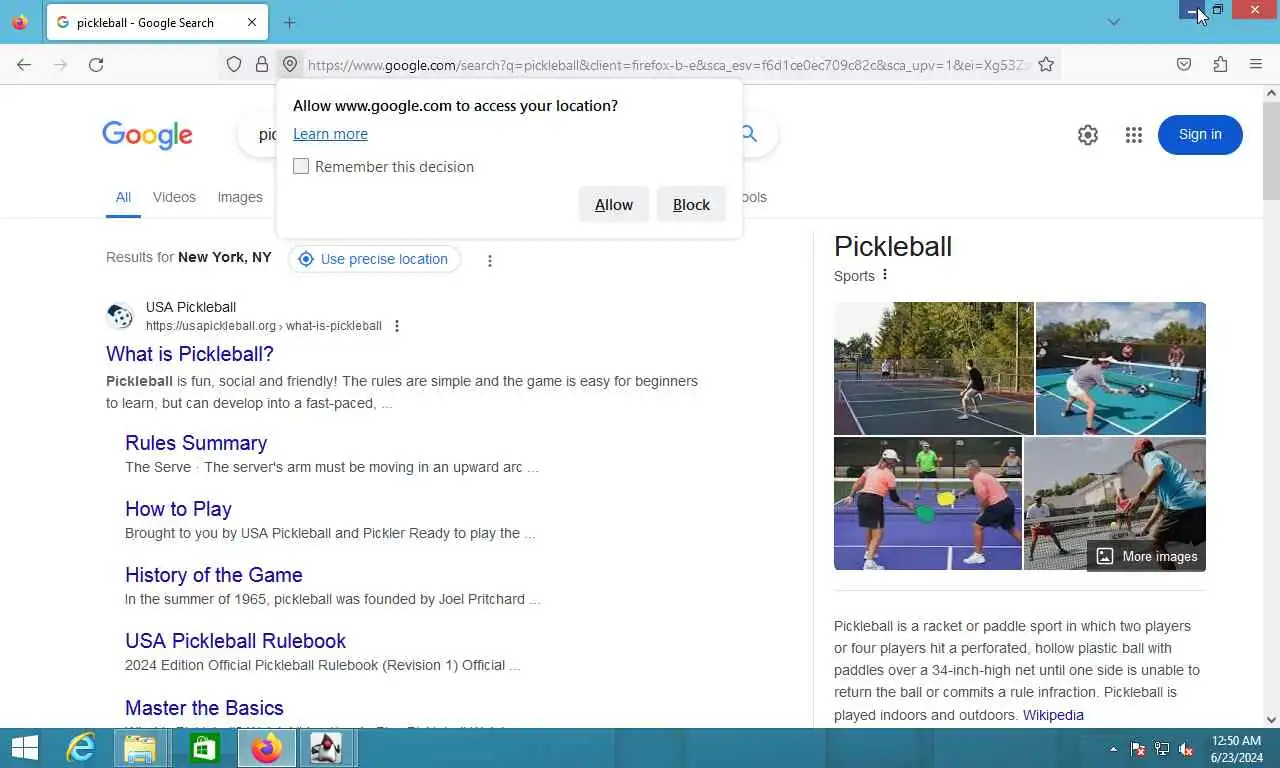Viewport: 1280px width, 768px height.
Task: Show hidden tray icons arrow
Action: tap(1114, 749)
